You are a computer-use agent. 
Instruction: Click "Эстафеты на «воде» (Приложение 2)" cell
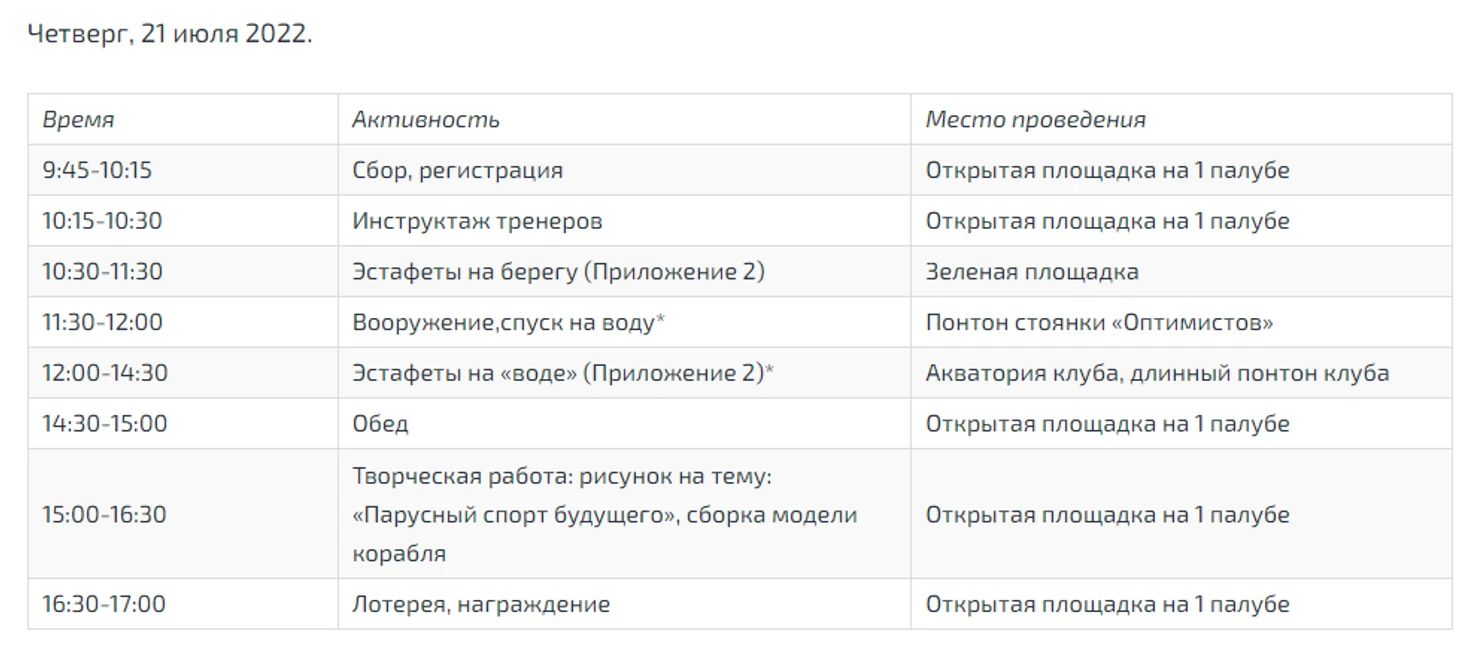point(563,373)
